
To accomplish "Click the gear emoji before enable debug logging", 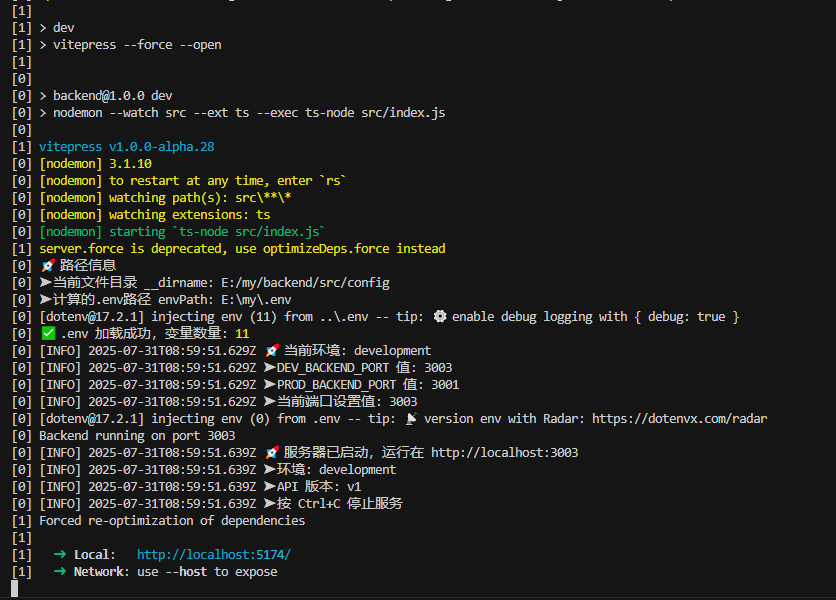I will coord(440,316).
